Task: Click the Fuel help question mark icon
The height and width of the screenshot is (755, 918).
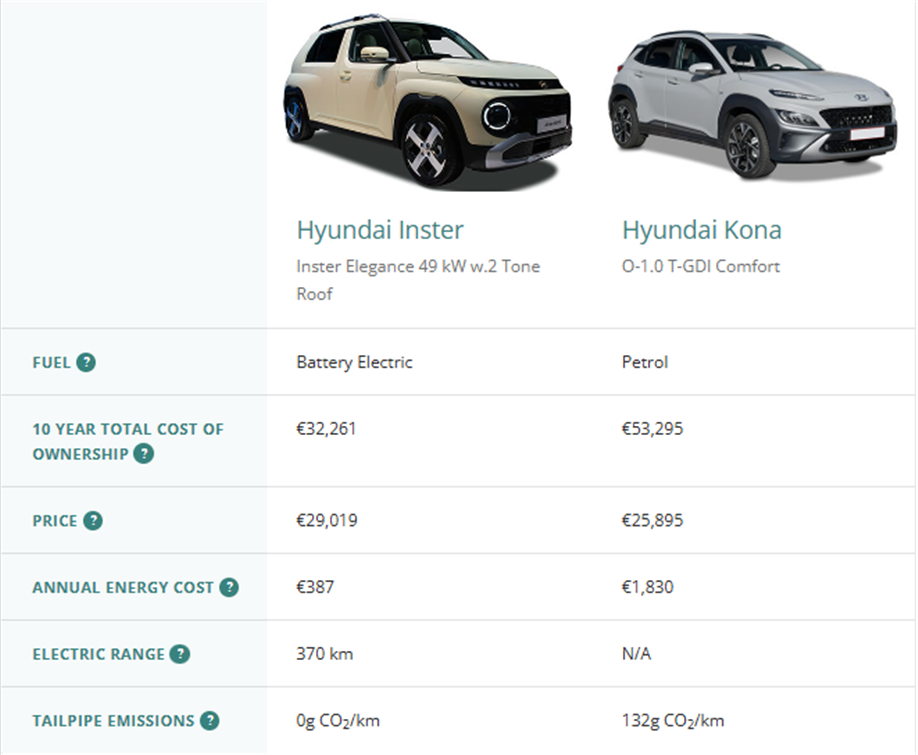Action: point(86,362)
